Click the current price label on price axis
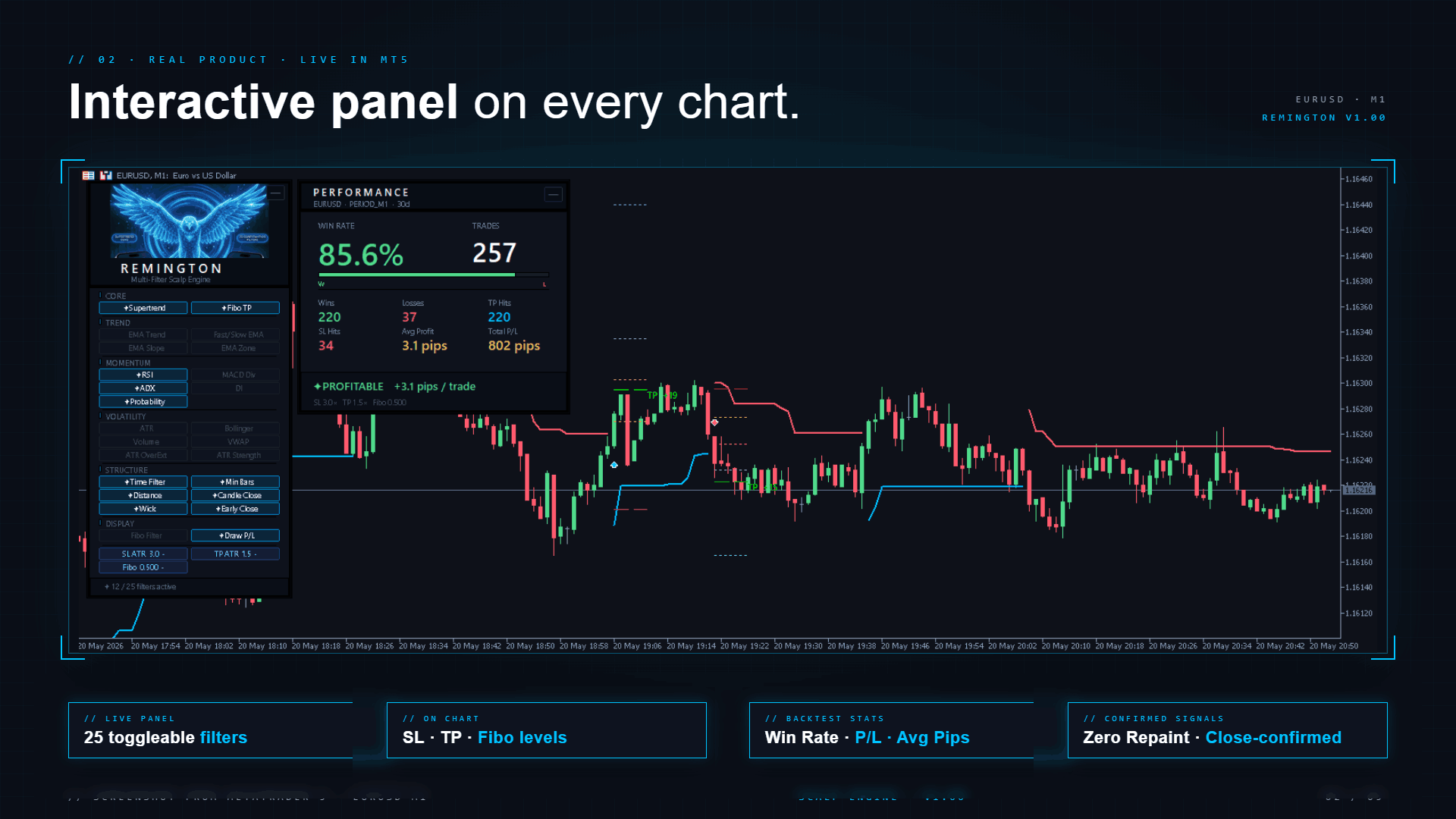 [1358, 490]
